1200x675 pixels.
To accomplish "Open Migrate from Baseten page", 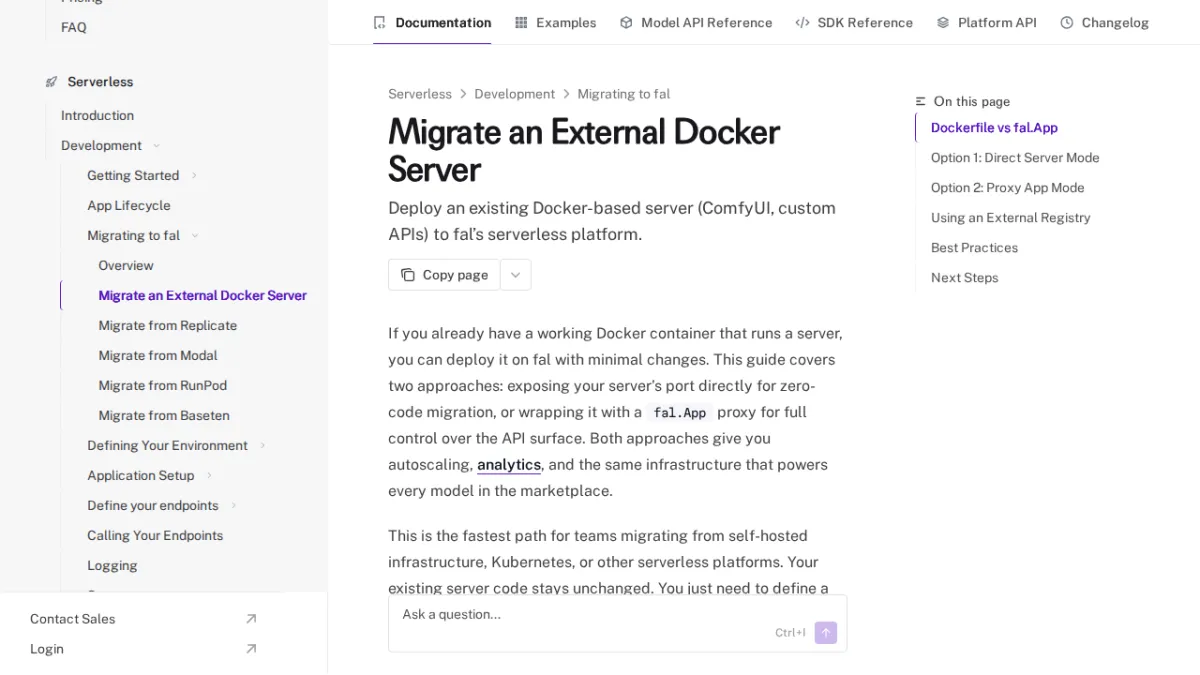I will (x=164, y=416).
